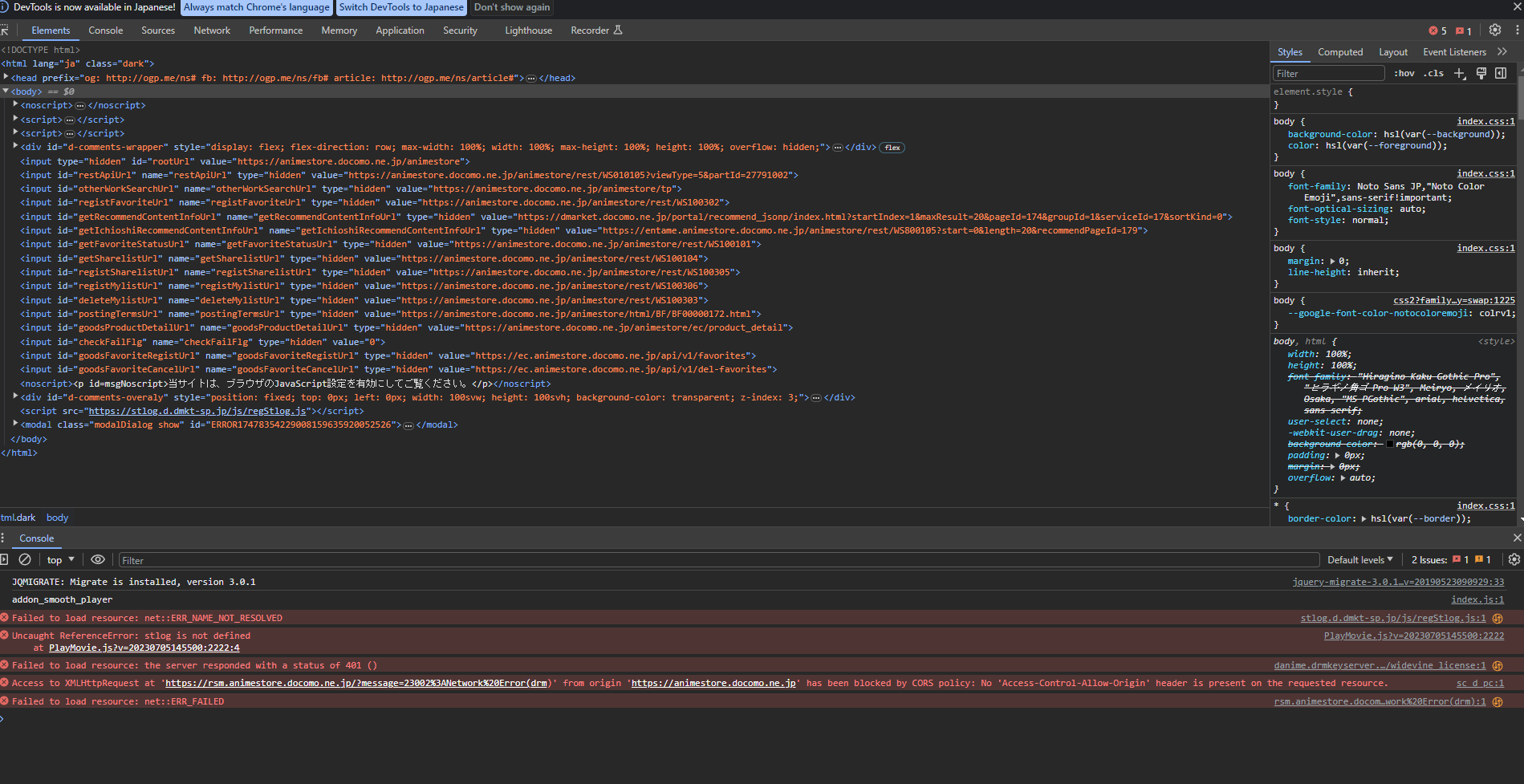Show more Styles sidebar tabs with chevrons

pyautogui.click(x=1502, y=51)
